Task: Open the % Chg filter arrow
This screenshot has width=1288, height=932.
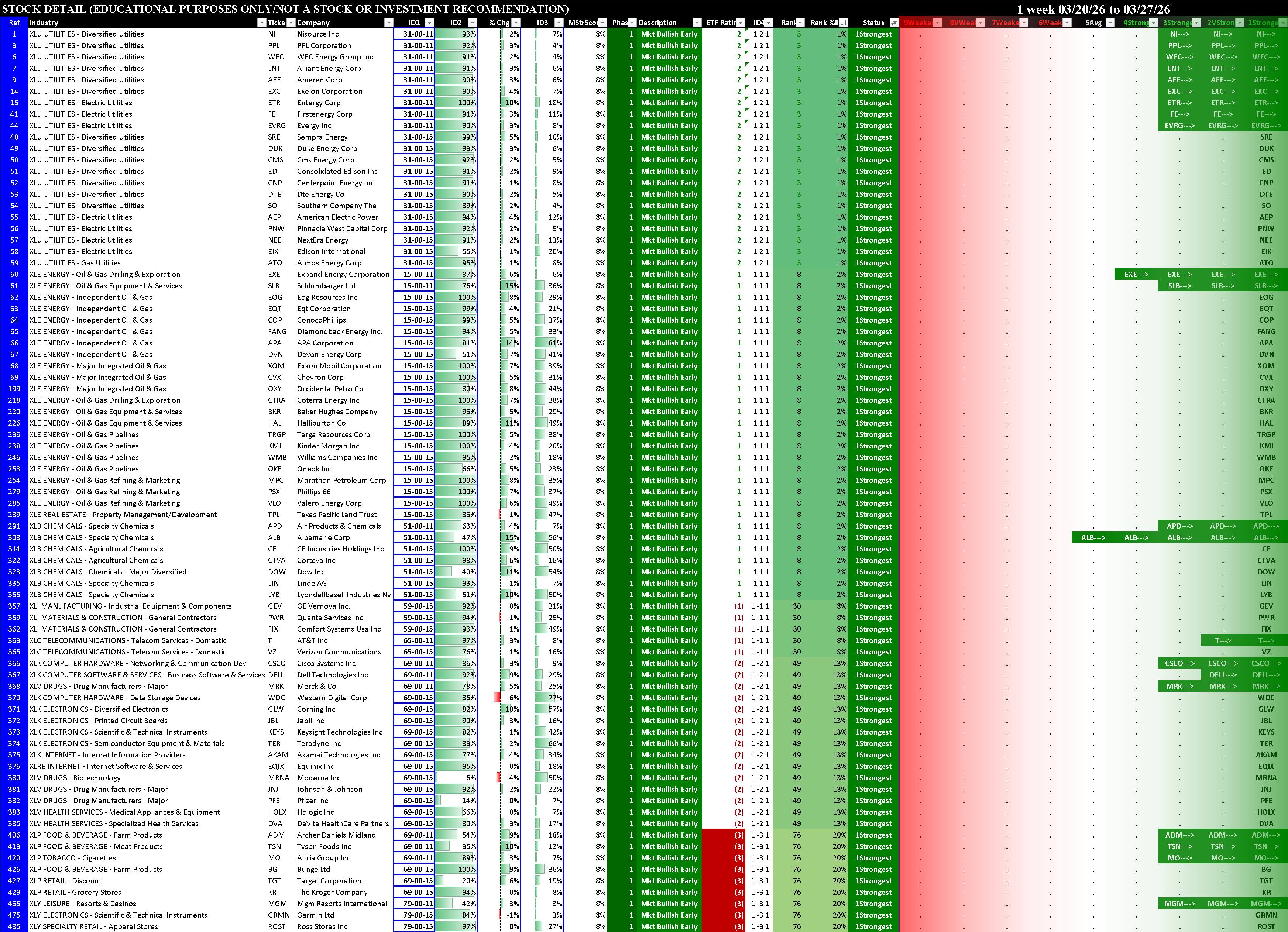Action: coord(516,23)
